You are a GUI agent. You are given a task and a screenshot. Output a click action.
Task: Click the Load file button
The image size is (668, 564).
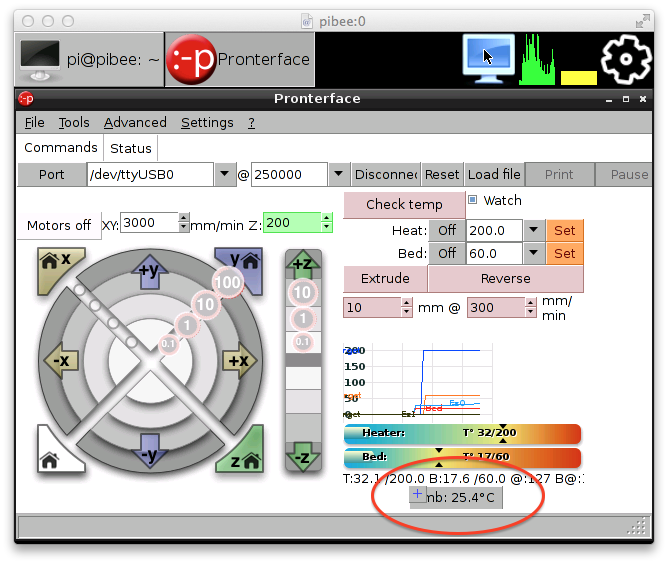[494, 174]
